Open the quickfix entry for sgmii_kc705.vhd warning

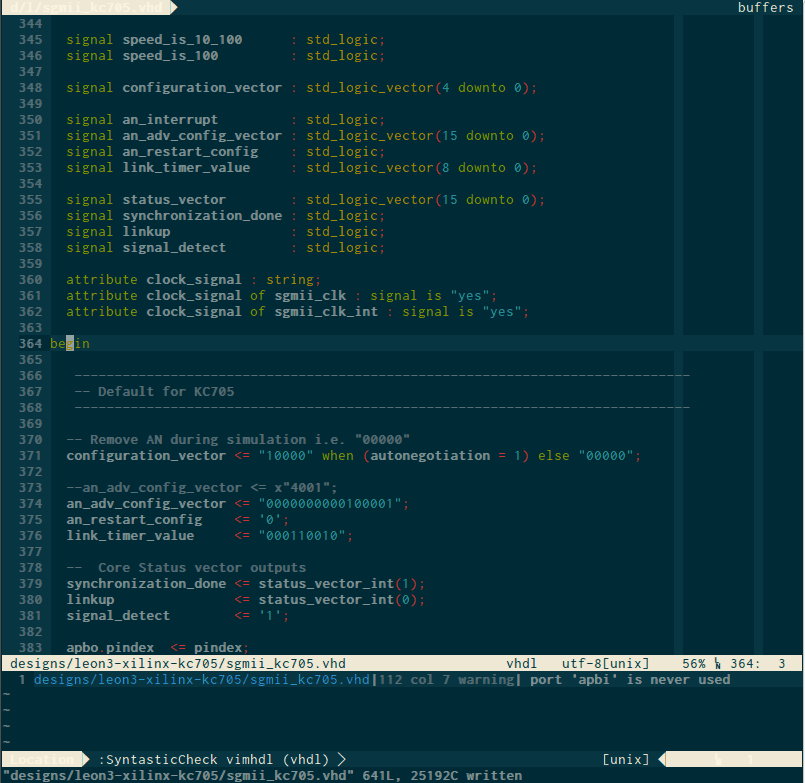pyautogui.click(x=401, y=679)
